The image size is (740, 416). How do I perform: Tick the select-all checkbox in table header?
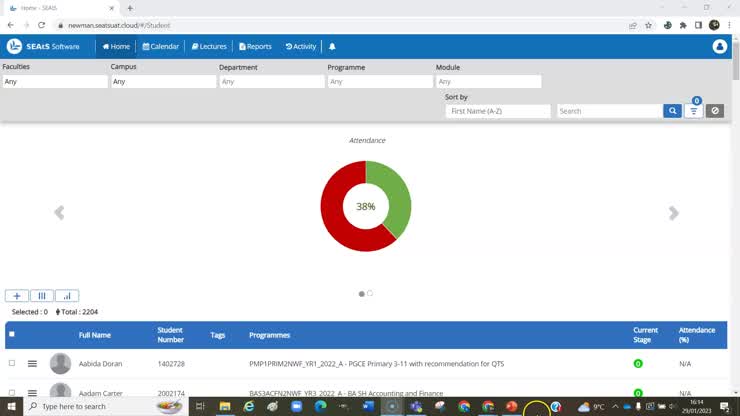[x=12, y=334]
